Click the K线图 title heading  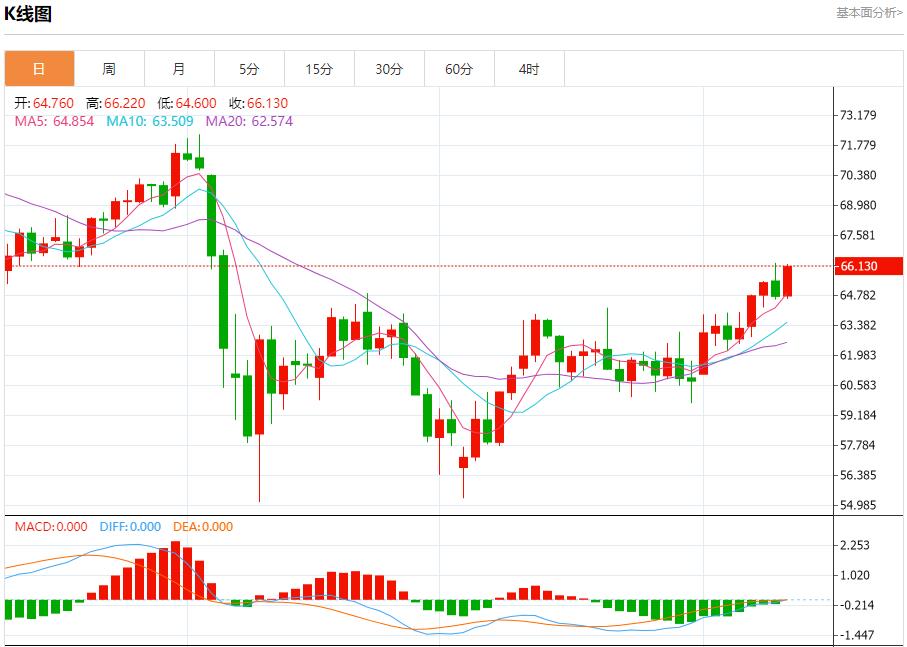28,14
